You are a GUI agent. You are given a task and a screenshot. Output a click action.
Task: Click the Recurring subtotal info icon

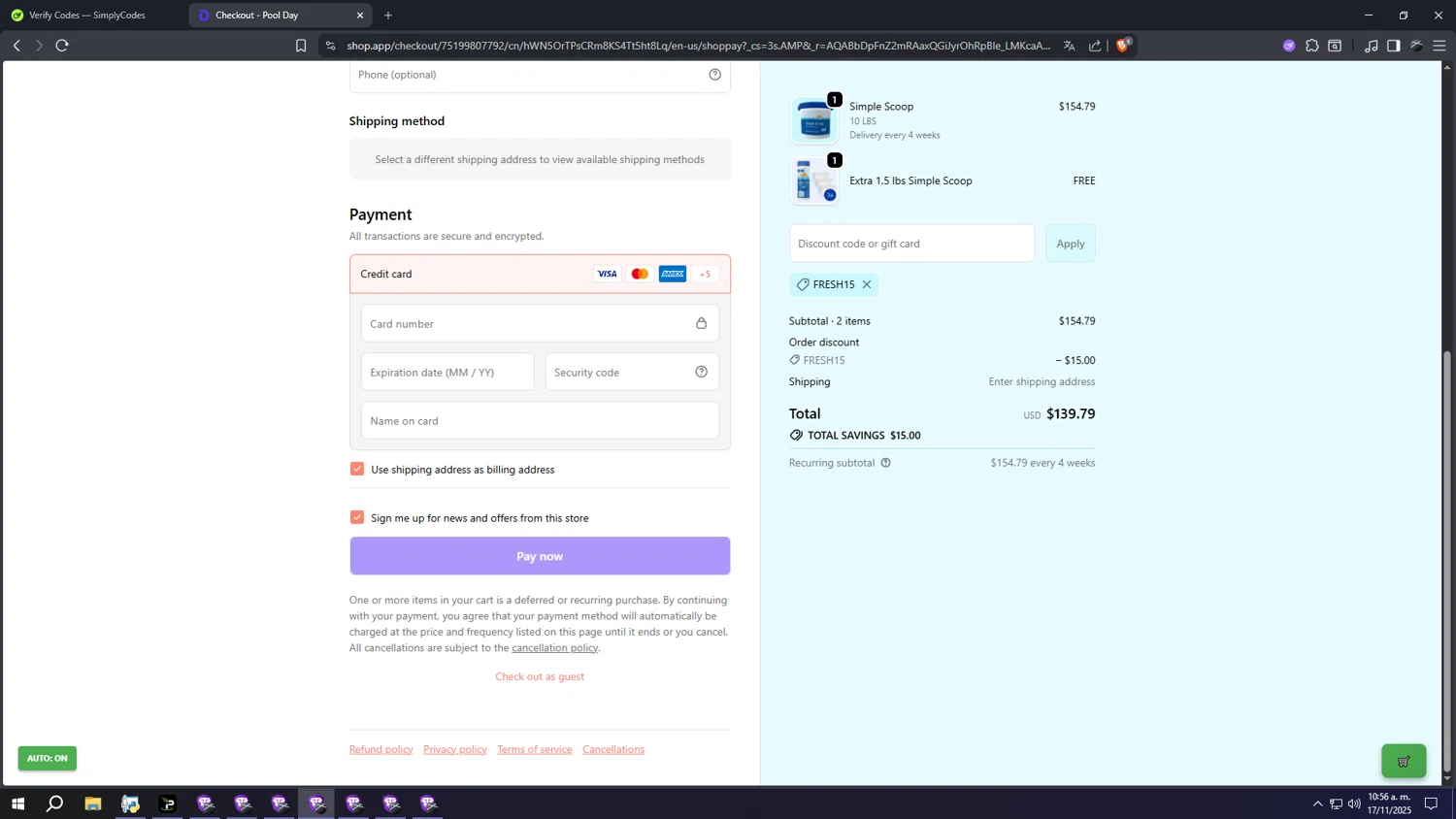pyautogui.click(x=885, y=463)
